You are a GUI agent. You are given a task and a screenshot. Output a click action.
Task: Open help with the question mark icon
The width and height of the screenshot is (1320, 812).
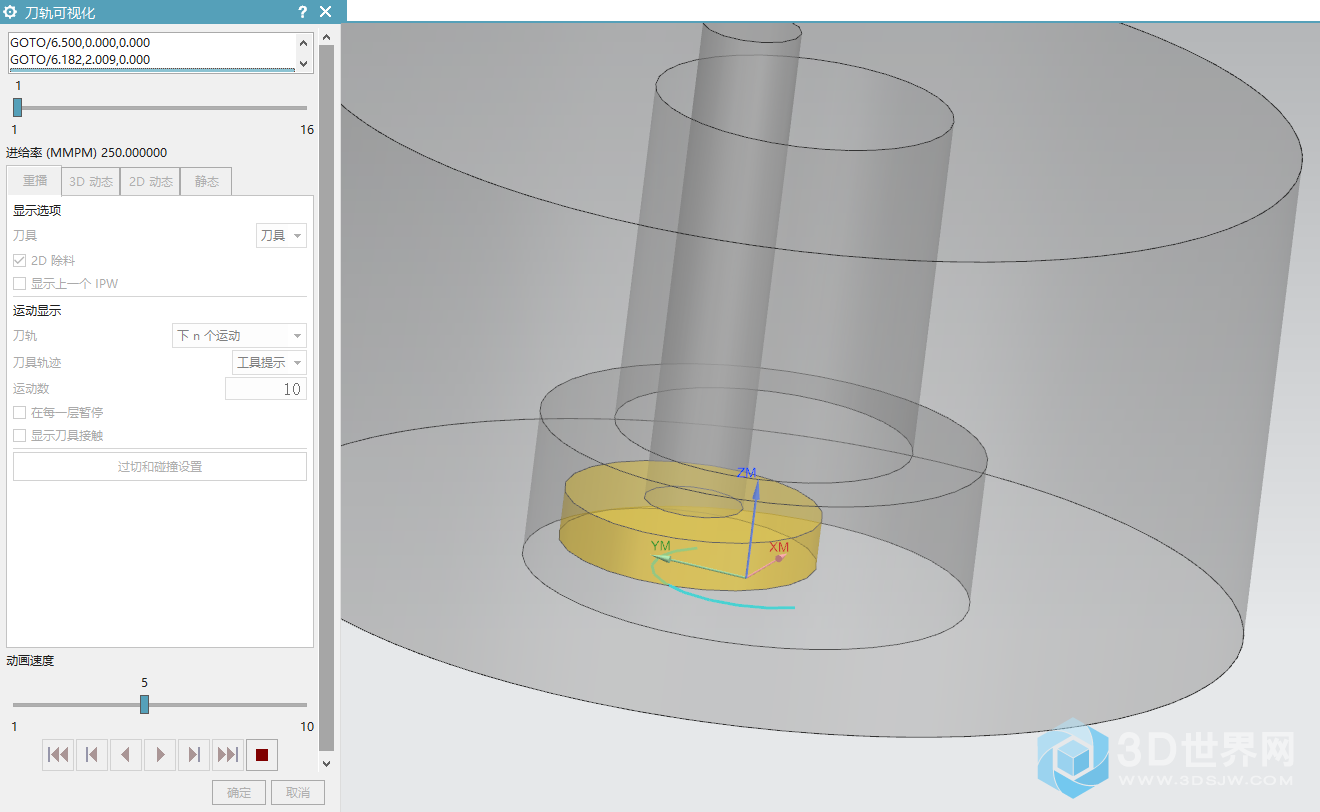[x=303, y=12]
